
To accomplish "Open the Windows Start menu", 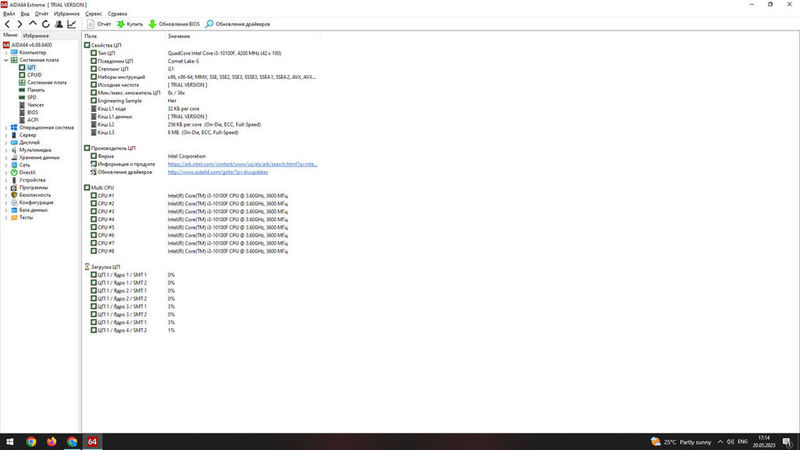I will pyautogui.click(x=10, y=442).
